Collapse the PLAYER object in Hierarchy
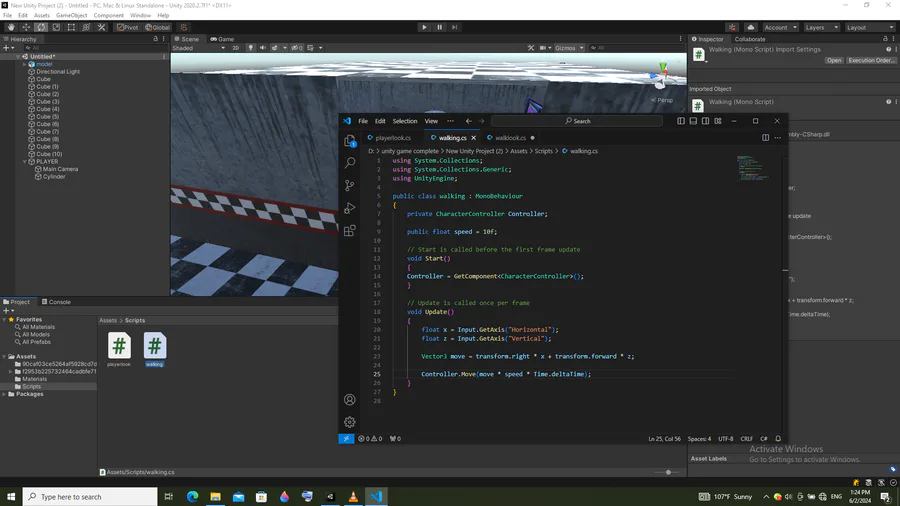Image resolution: width=900 pixels, height=506 pixels. point(25,162)
